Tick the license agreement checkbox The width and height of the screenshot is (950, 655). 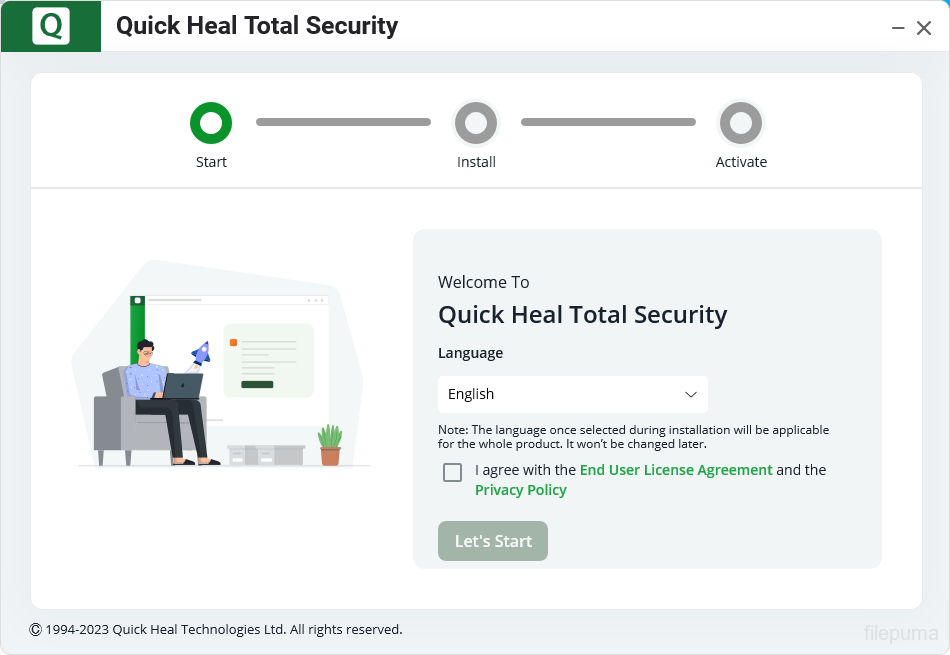pyautogui.click(x=452, y=472)
